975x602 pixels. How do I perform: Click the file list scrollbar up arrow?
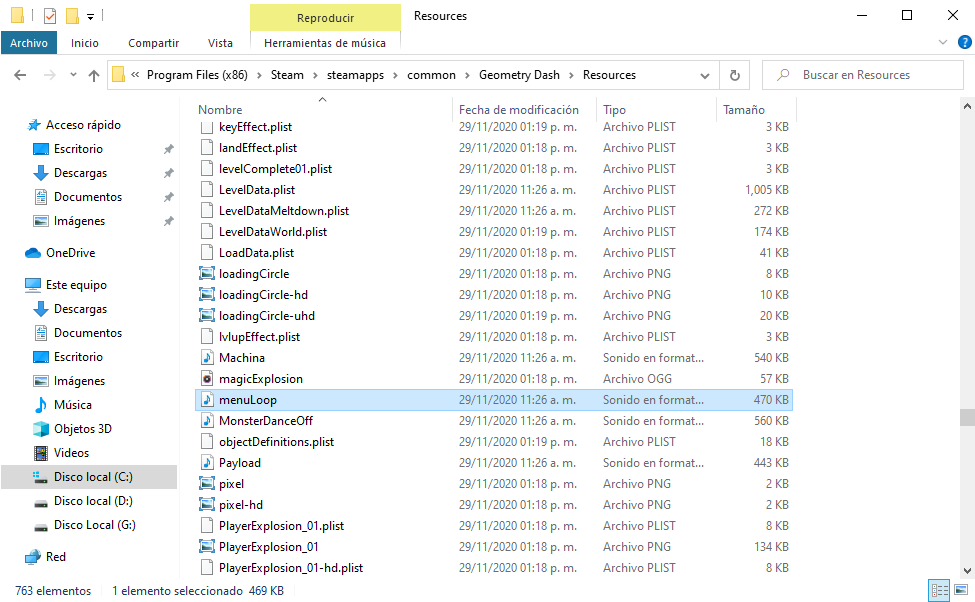click(967, 106)
